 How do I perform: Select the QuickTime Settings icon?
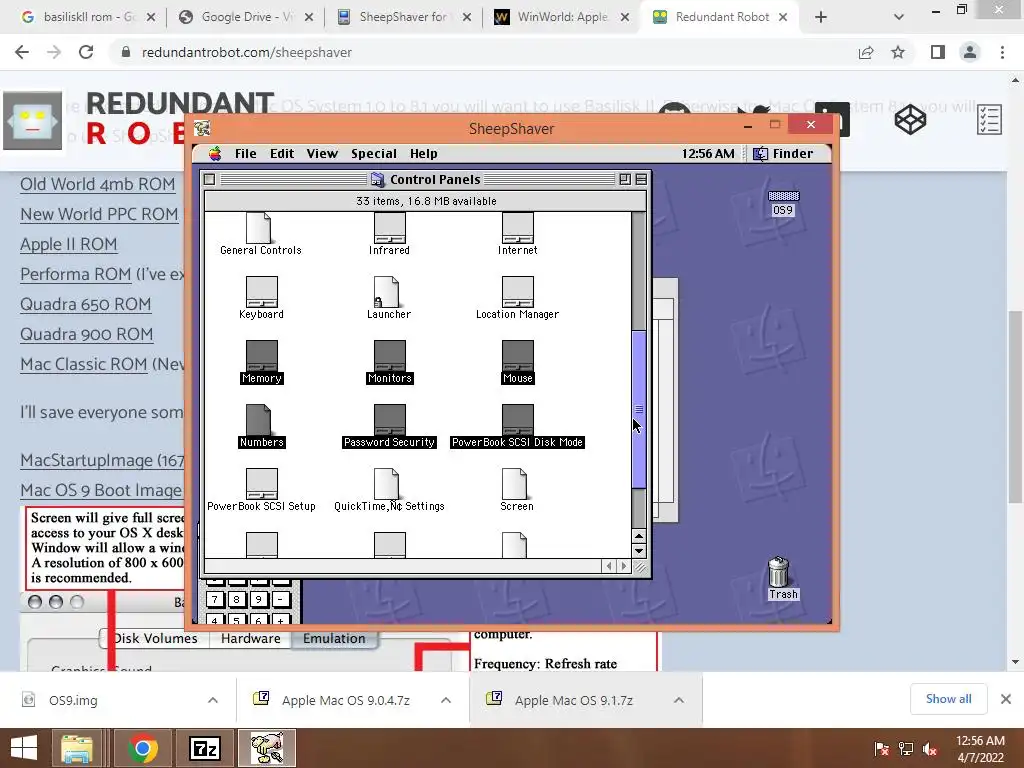click(387, 484)
